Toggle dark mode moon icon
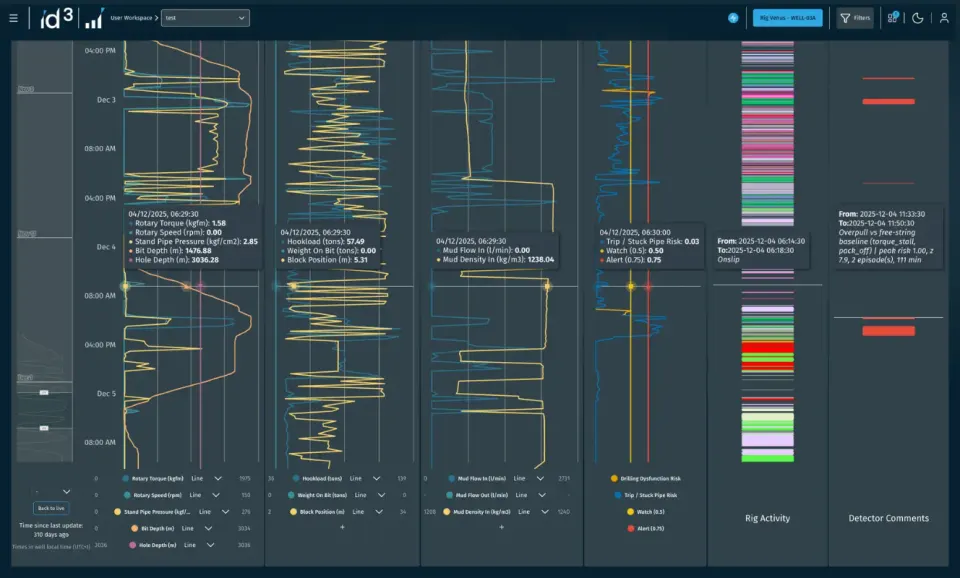 [x=917, y=18]
